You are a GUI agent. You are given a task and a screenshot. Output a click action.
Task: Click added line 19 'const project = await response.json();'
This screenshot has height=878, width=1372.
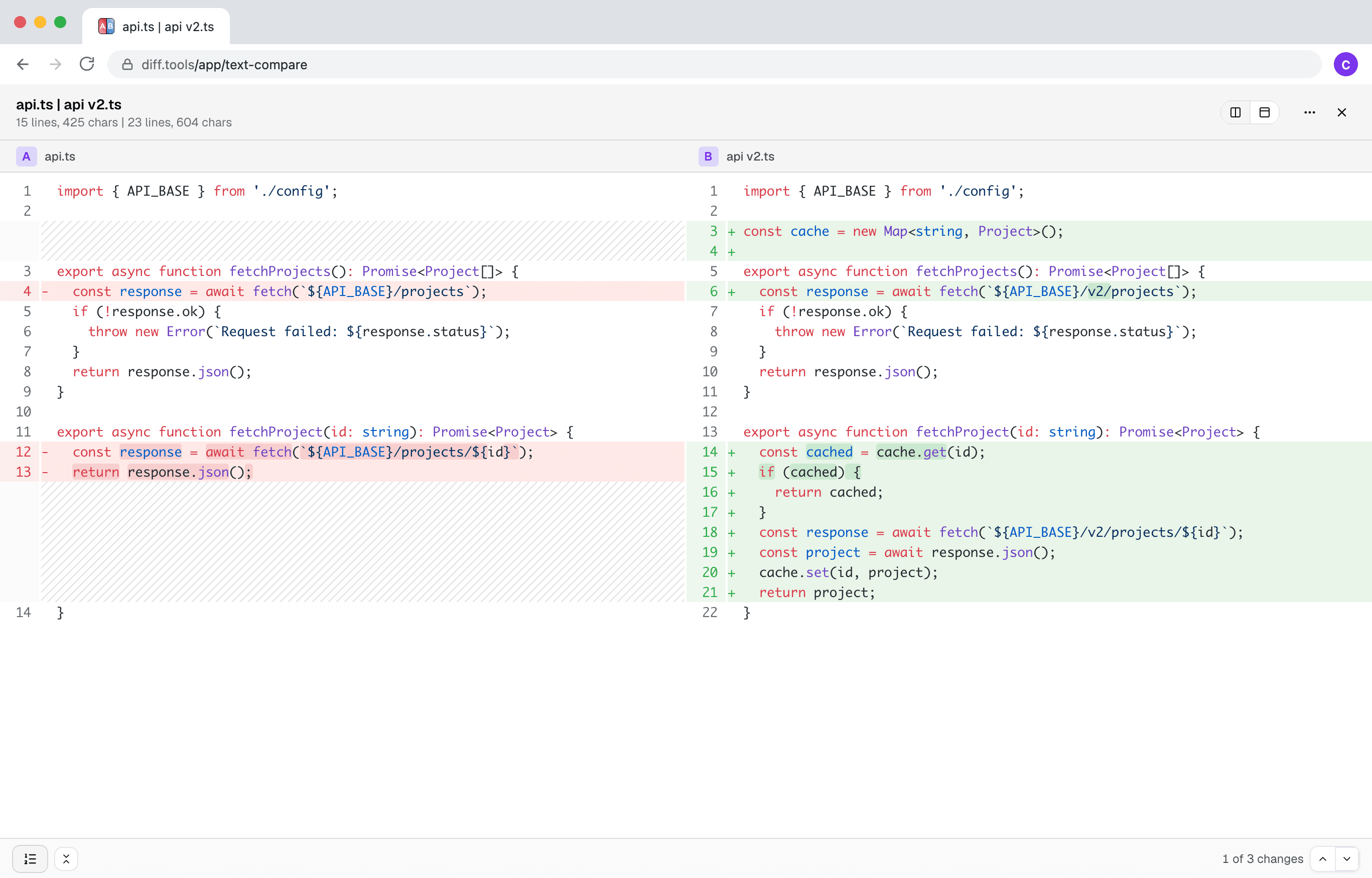click(1029, 552)
